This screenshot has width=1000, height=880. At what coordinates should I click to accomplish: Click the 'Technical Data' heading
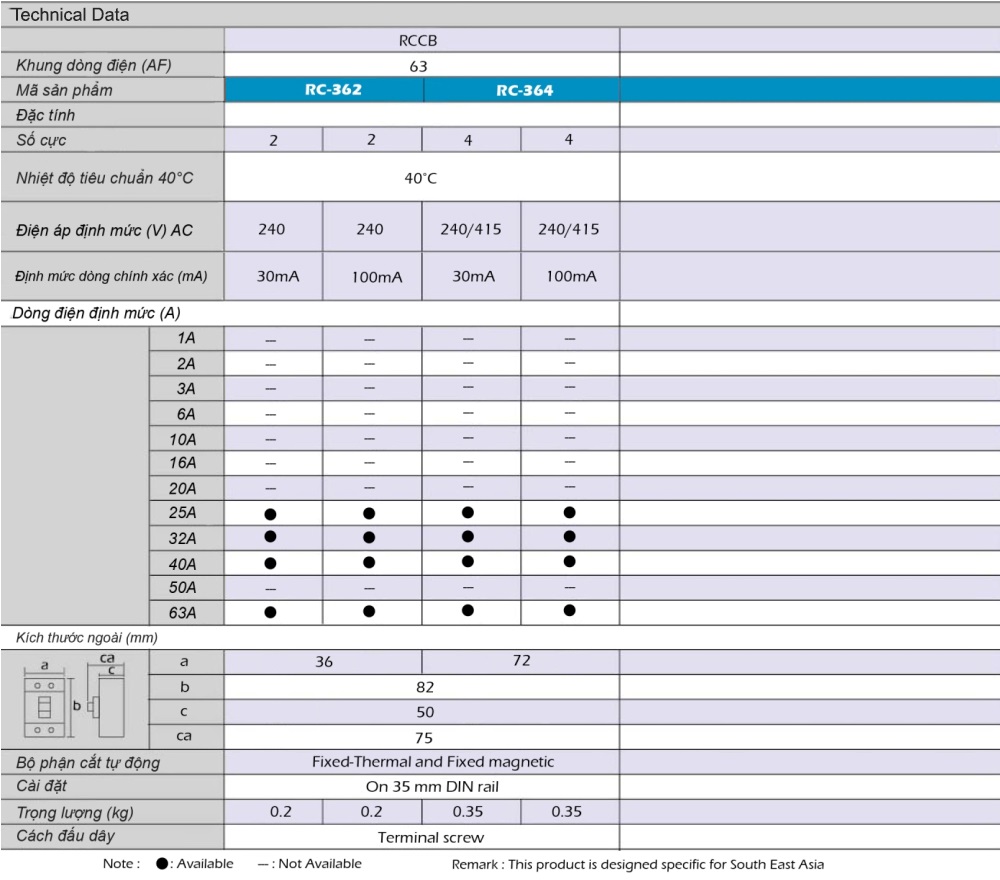tap(70, 15)
